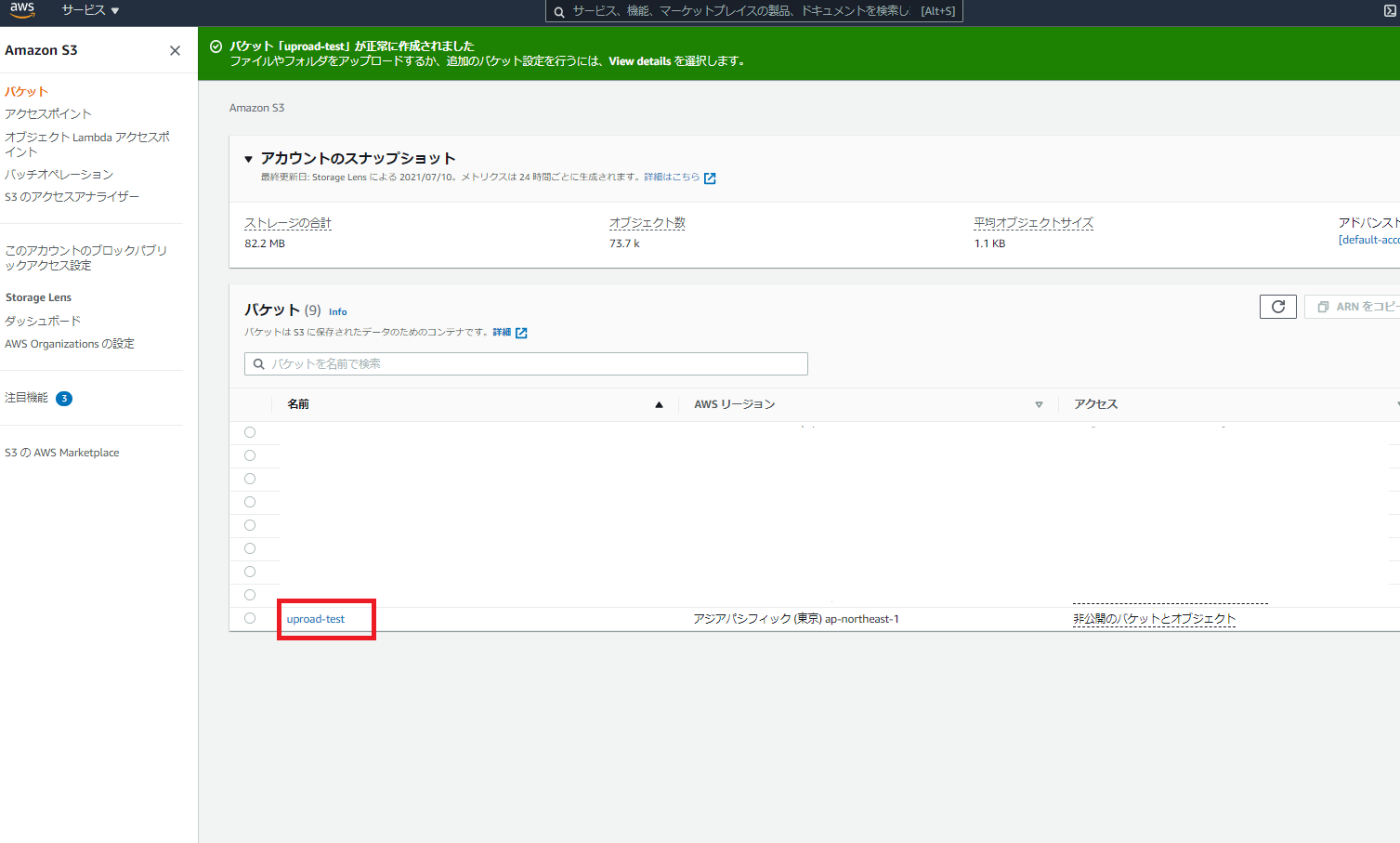The width and height of the screenshot is (1400, 843).
Task: Open アクセスポイント in the sidebar
Action: coord(48,113)
